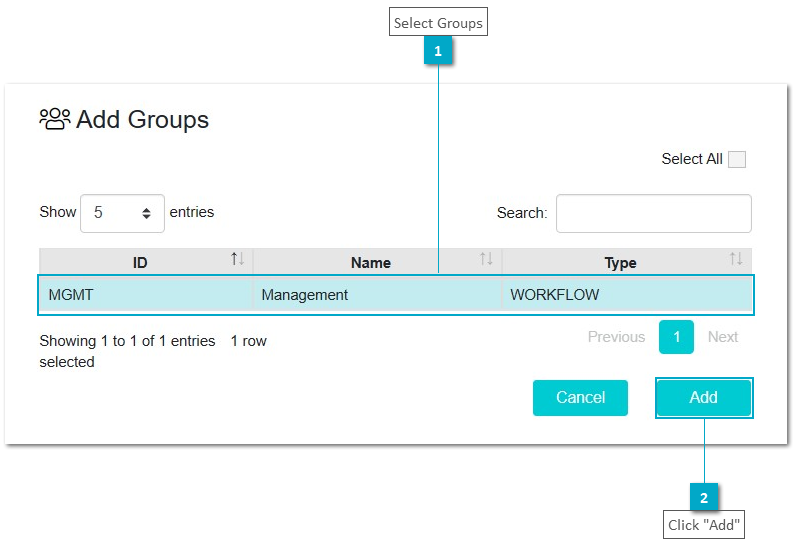Click the sort arrows in the Name column
This screenshot has width=796, height=551.
486,259
